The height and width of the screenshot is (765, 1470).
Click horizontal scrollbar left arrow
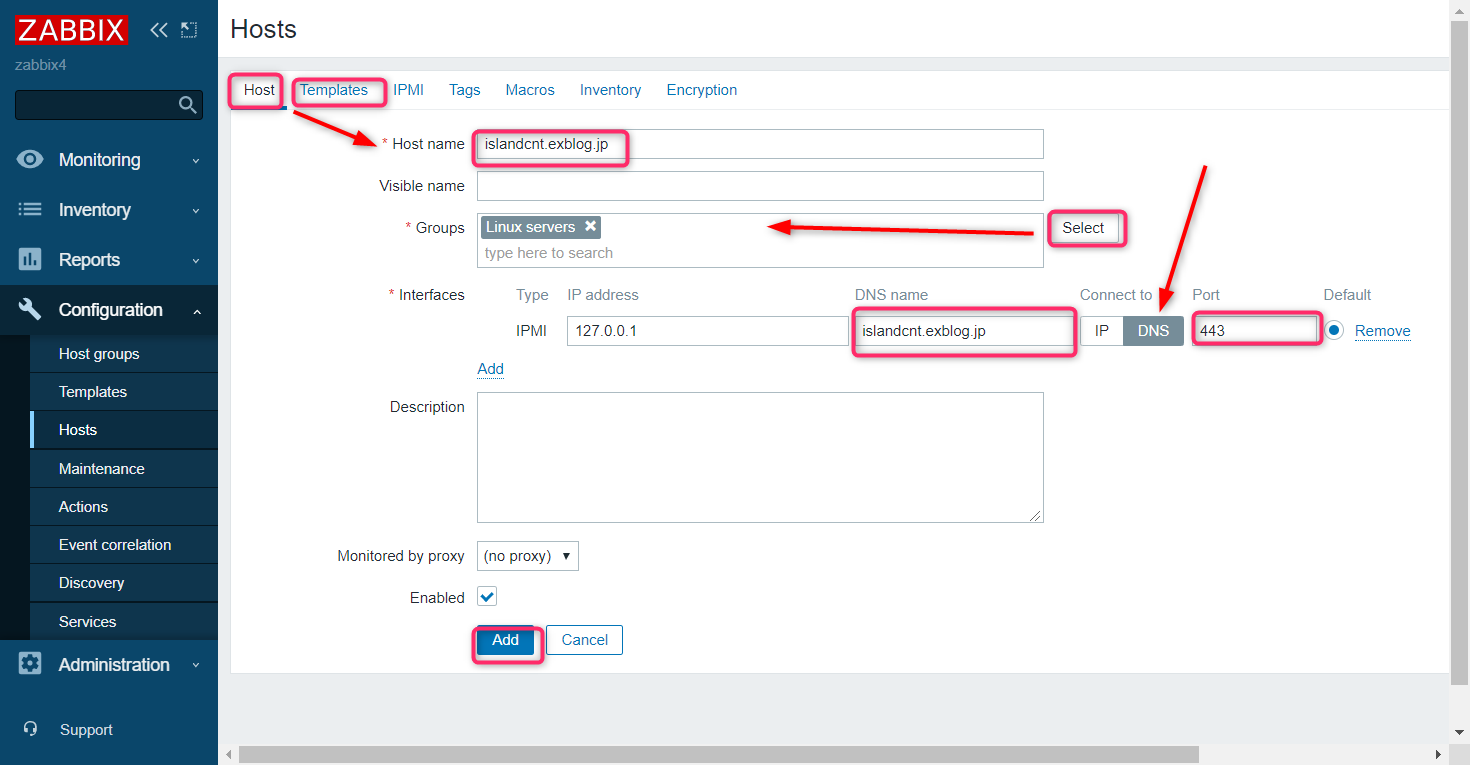[227, 755]
